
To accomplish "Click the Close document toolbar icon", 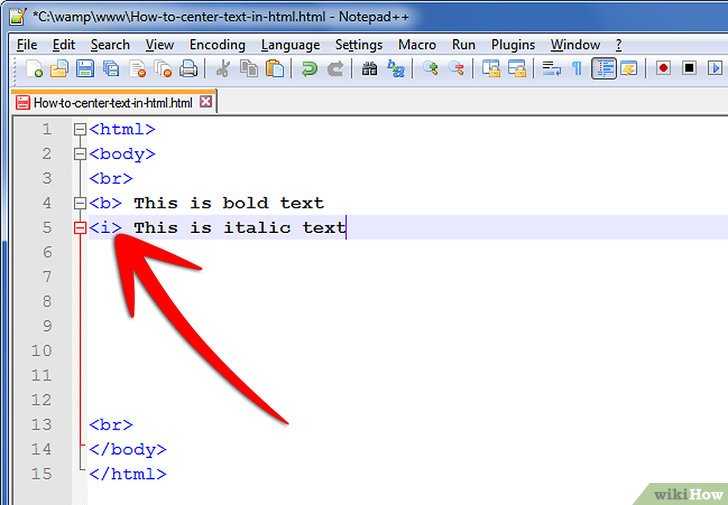I will pos(137,69).
